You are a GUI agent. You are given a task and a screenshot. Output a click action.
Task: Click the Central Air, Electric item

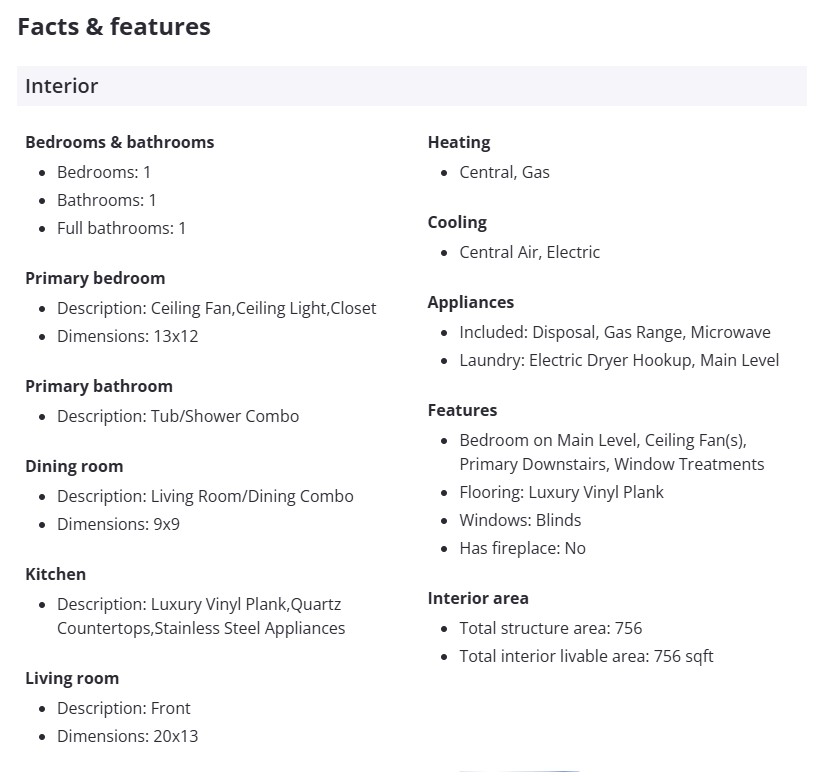point(529,252)
